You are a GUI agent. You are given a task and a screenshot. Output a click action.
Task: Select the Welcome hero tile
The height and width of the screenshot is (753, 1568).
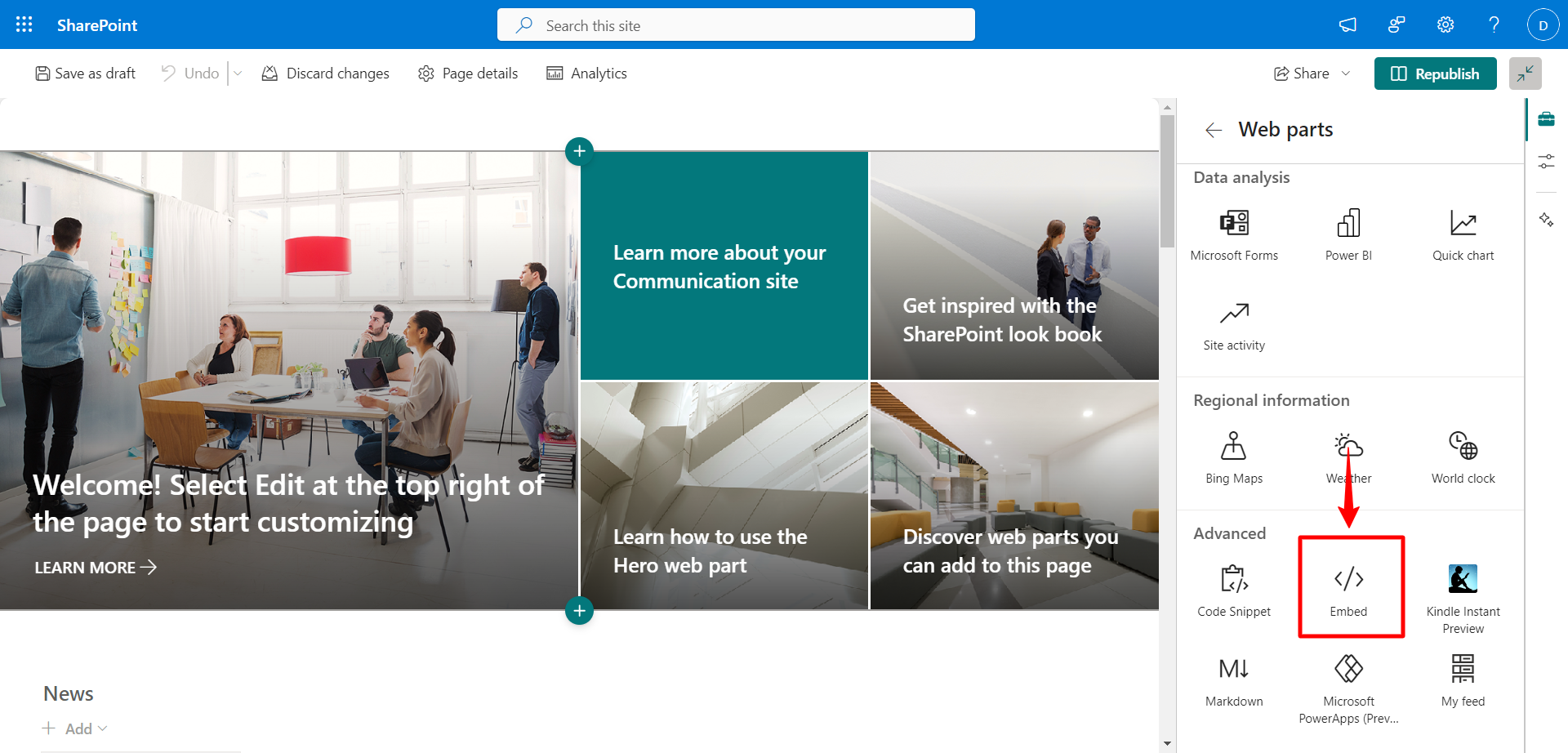click(289, 381)
